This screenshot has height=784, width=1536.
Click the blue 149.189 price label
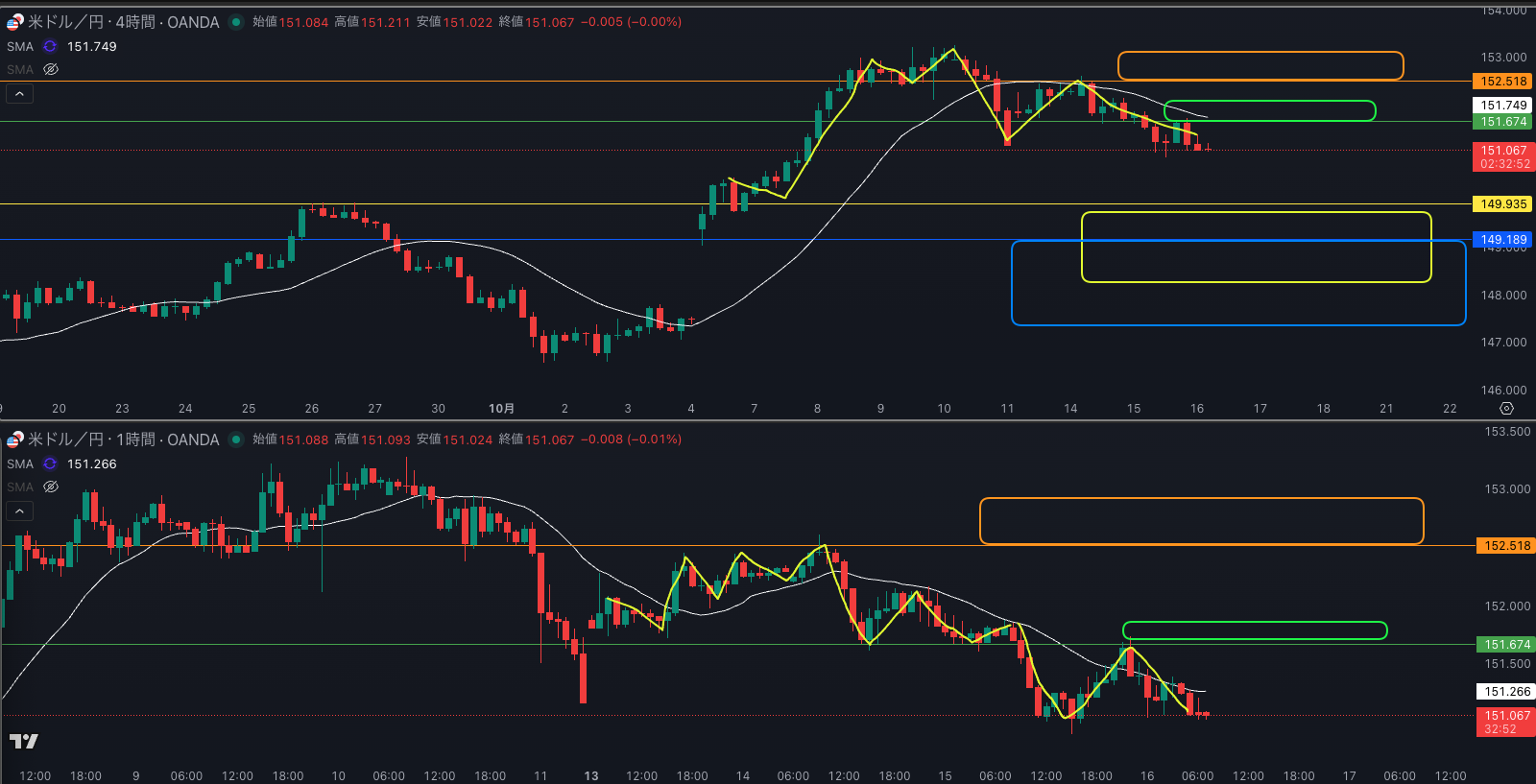click(x=1502, y=240)
